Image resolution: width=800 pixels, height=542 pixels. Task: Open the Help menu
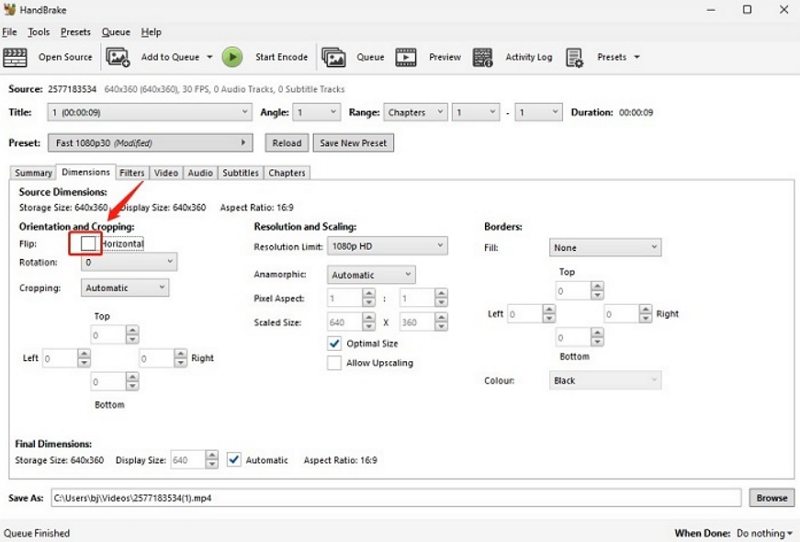151,32
